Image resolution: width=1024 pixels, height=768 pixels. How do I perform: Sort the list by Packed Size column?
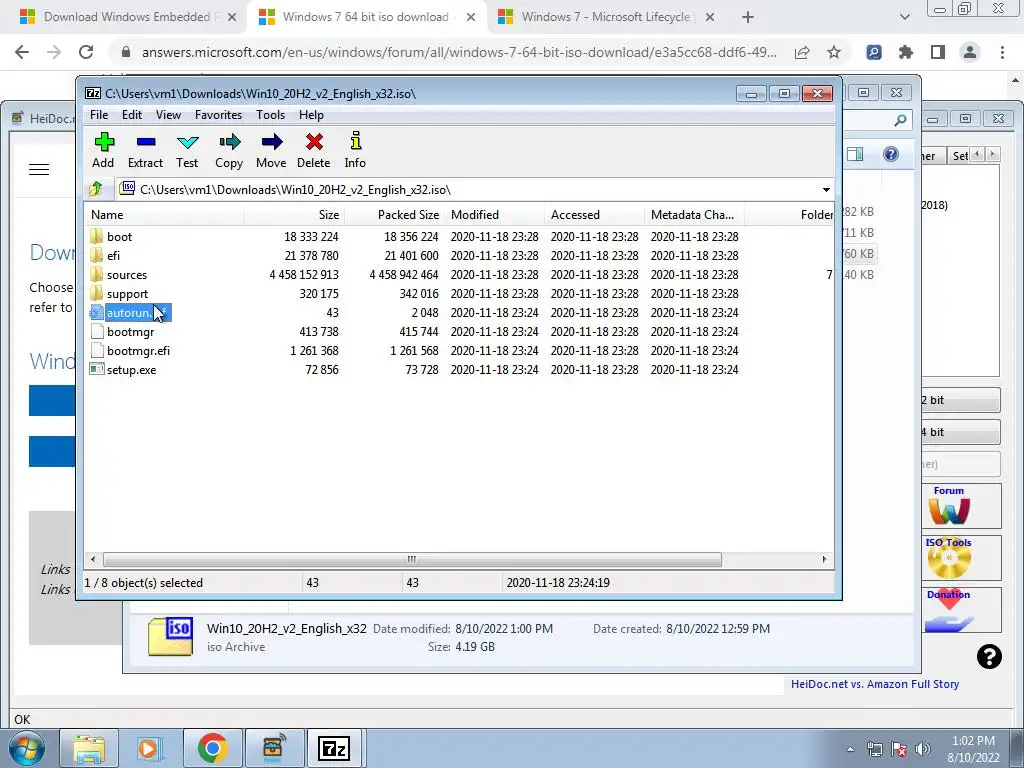[x=394, y=214]
